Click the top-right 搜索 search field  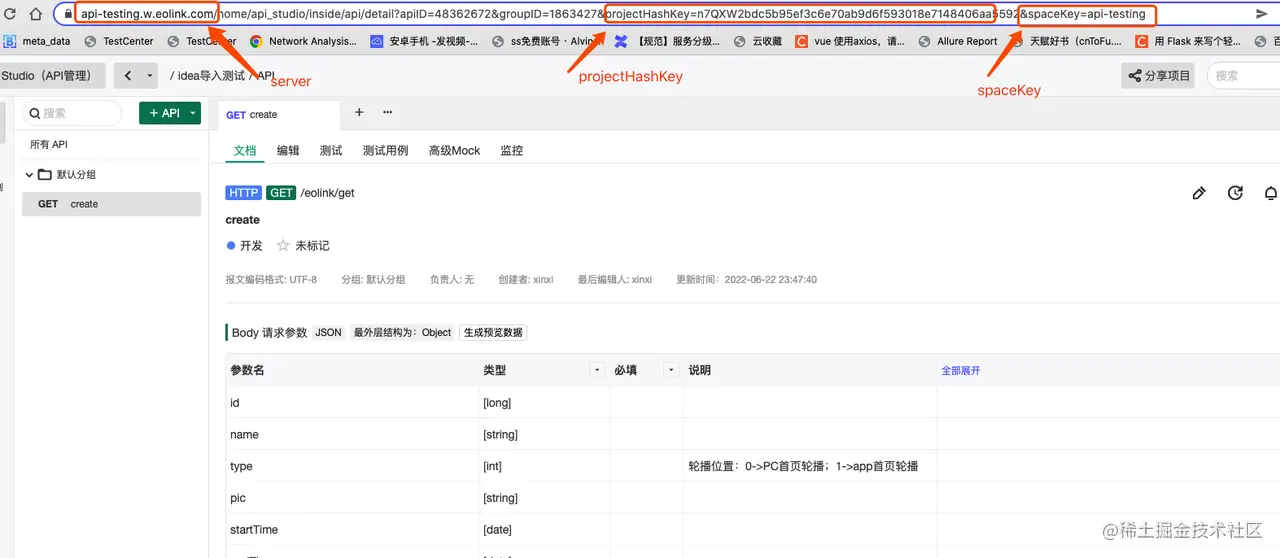1244,76
